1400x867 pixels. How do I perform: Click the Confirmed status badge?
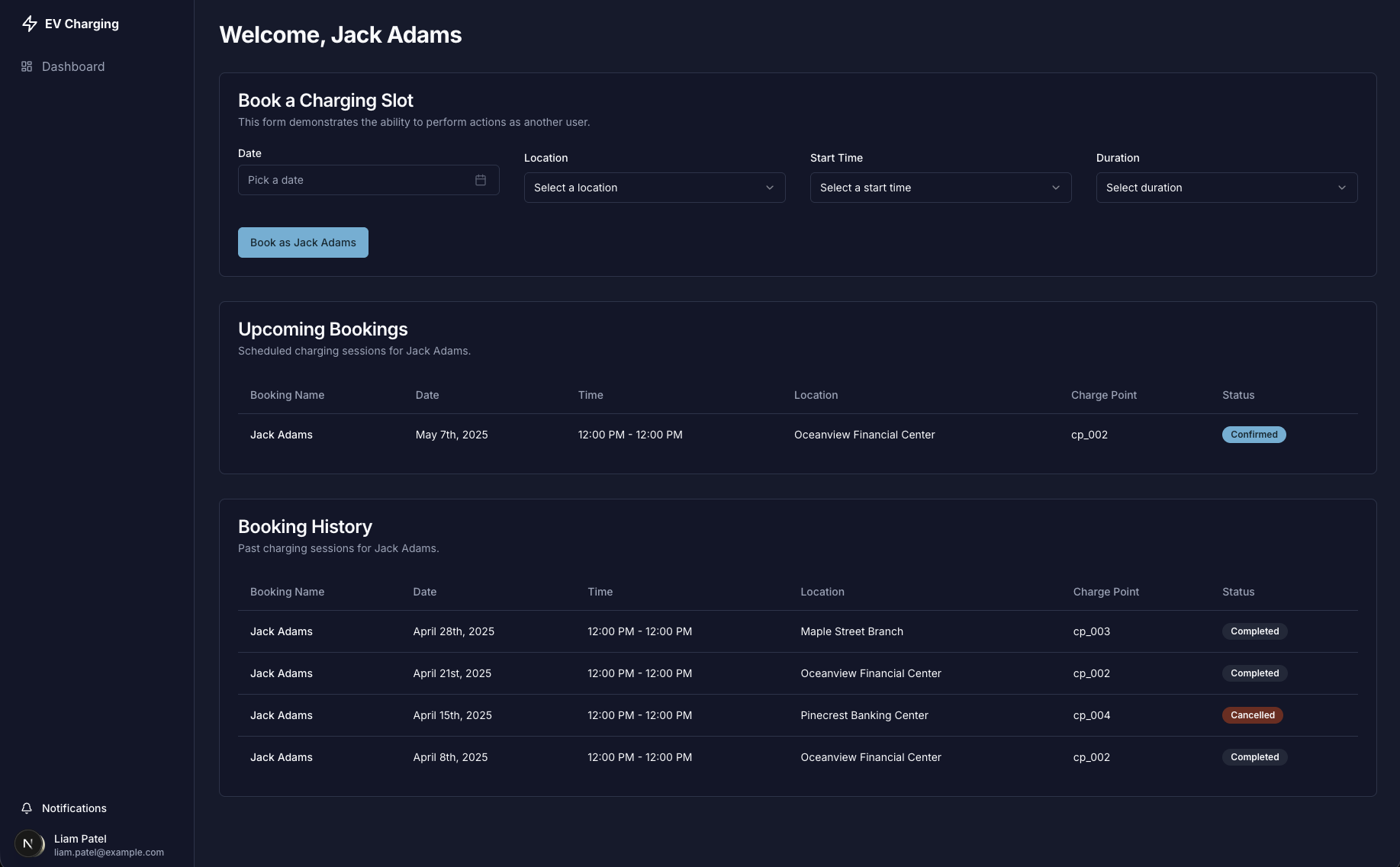tap(1254, 435)
